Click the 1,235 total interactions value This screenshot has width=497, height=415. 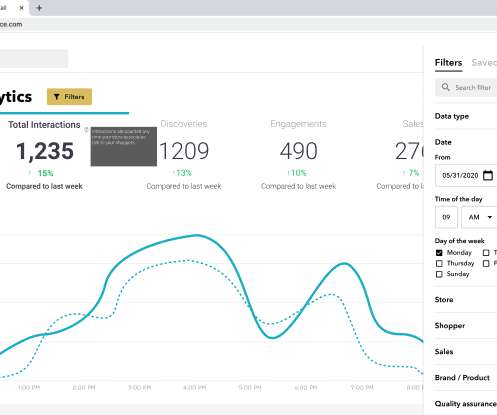(45, 151)
